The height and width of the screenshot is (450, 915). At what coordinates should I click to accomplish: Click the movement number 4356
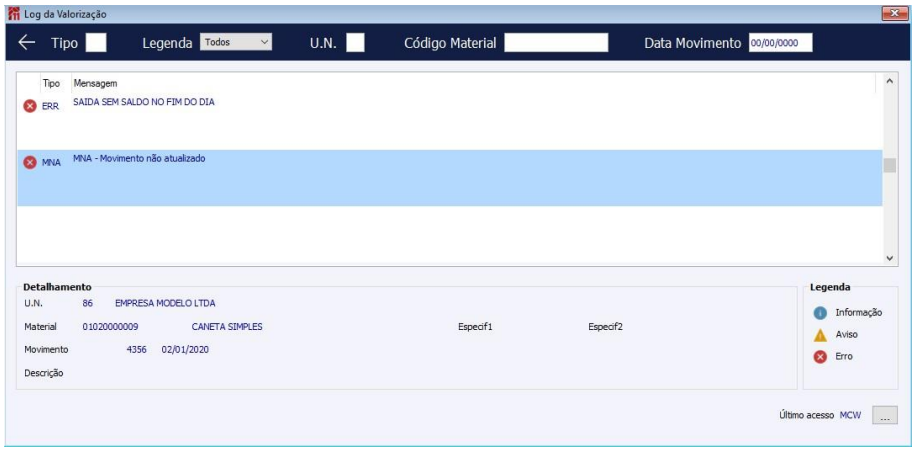[136, 350]
